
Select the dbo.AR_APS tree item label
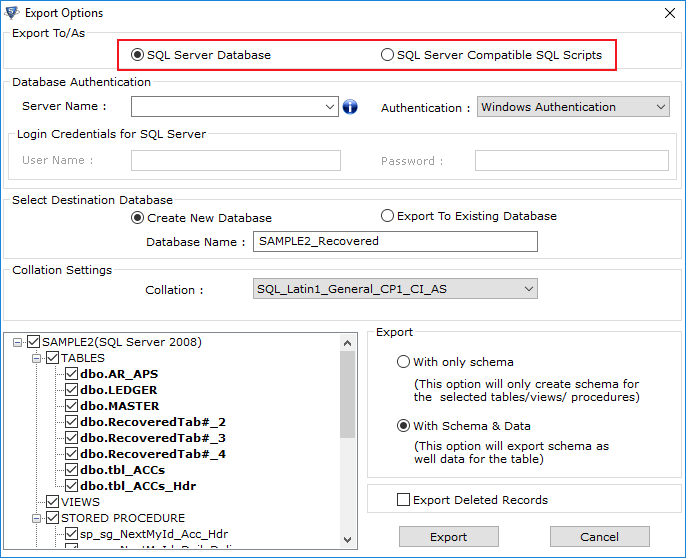(x=119, y=374)
